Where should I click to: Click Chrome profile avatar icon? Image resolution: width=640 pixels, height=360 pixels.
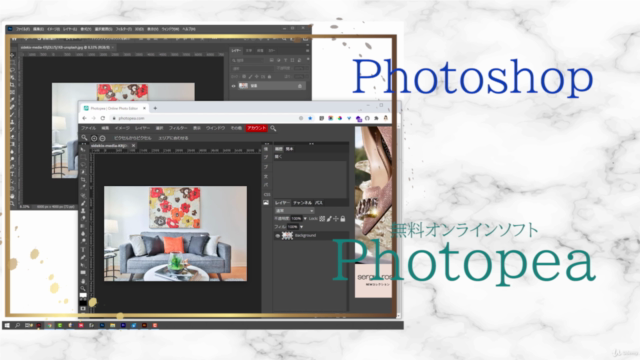coord(385,118)
